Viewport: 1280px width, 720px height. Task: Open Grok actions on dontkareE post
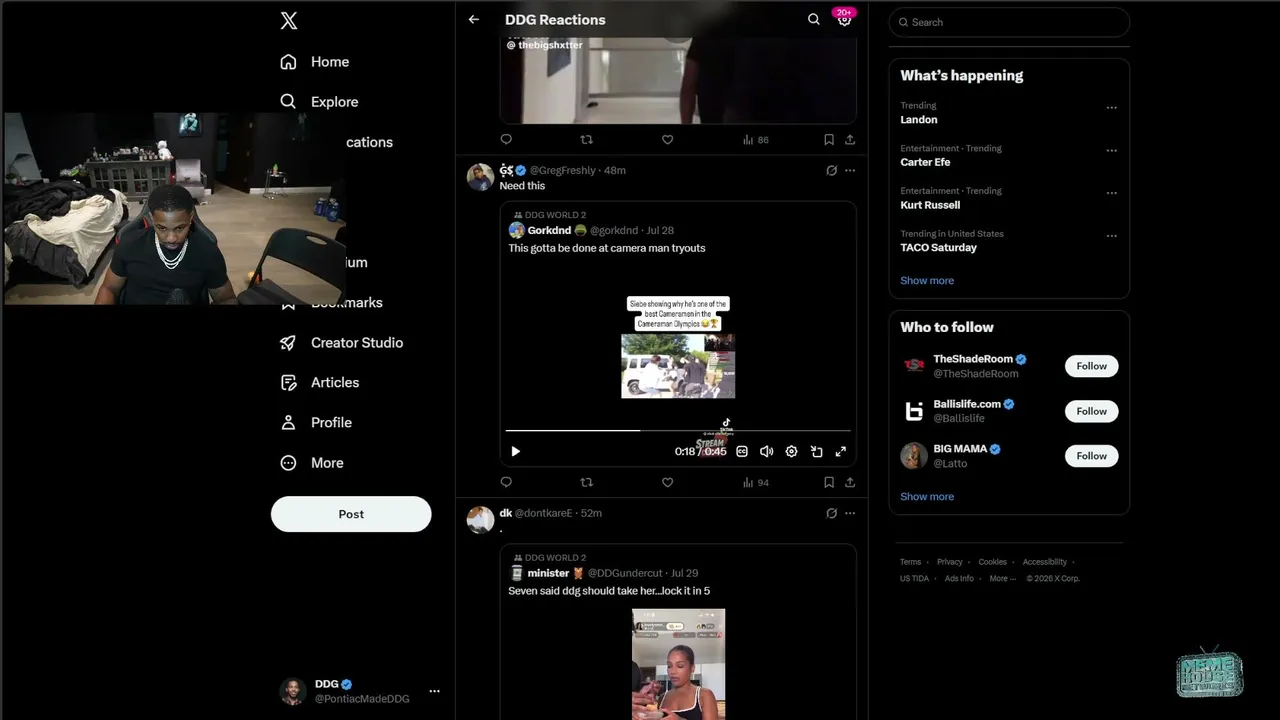(831, 513)
